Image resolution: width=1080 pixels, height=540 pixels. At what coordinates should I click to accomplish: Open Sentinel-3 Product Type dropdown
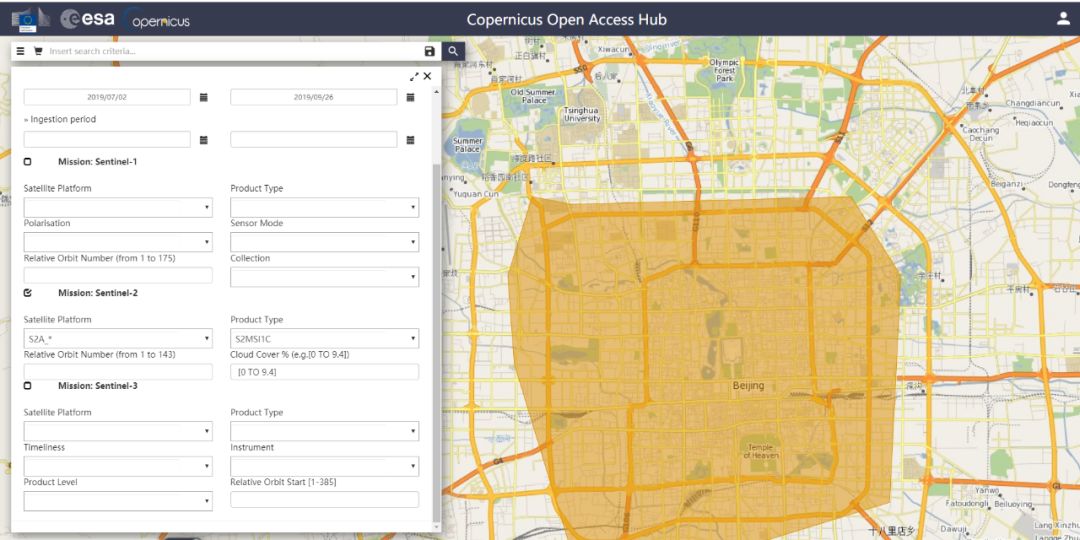tap(324, 431)
